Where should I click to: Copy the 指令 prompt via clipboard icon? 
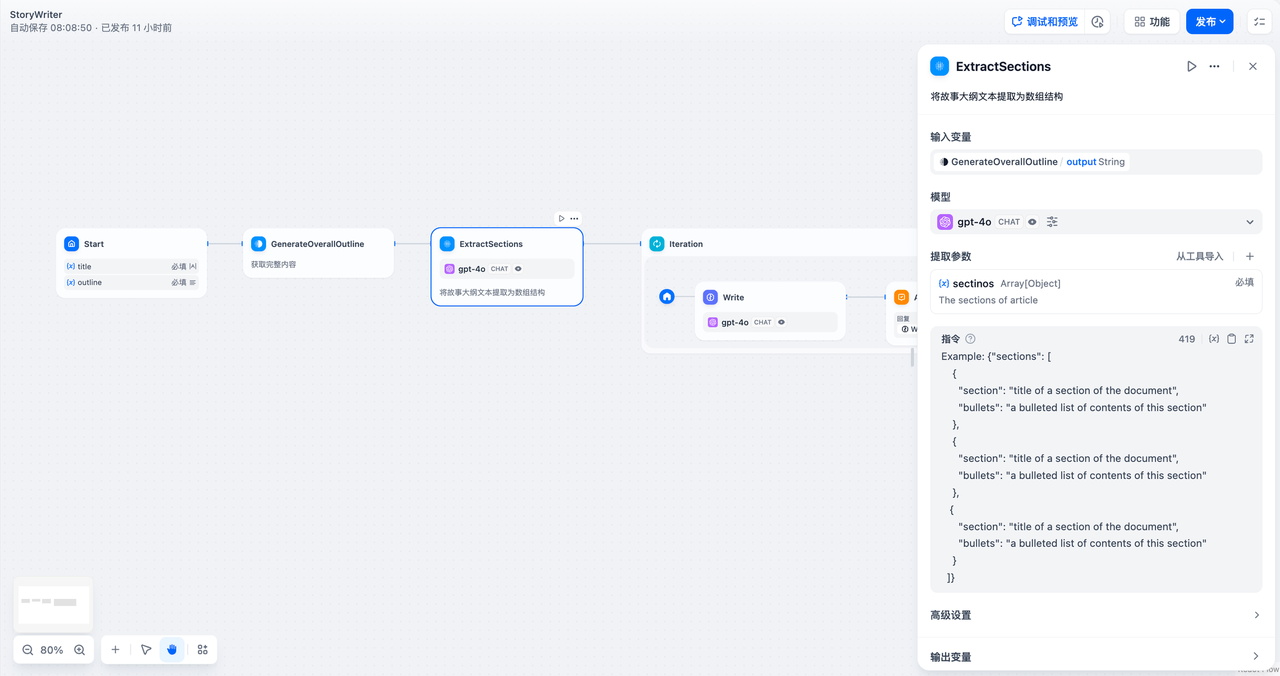1231,339
